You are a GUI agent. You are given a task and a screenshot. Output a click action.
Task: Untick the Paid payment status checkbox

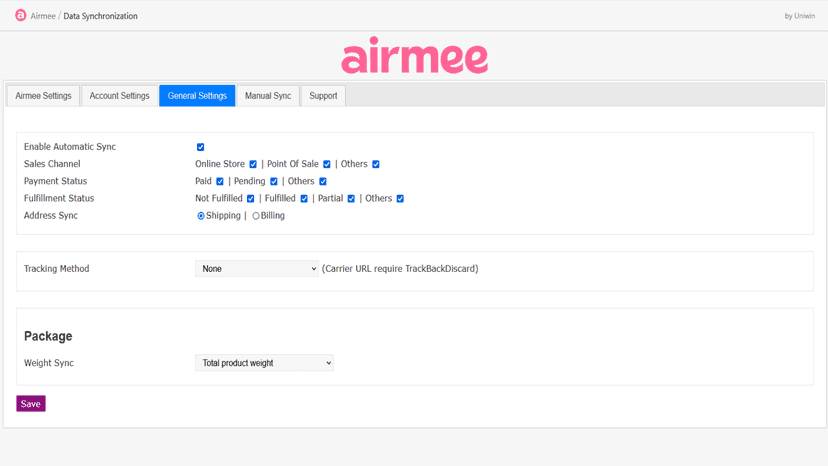point(220,181)
